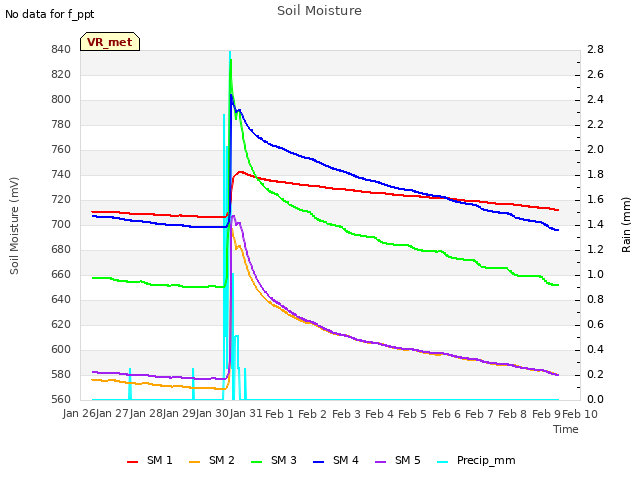This screenshot has height=480, width=640.
Task: Click the SM 3 green legend swatch
Action: tap(257, 462)
